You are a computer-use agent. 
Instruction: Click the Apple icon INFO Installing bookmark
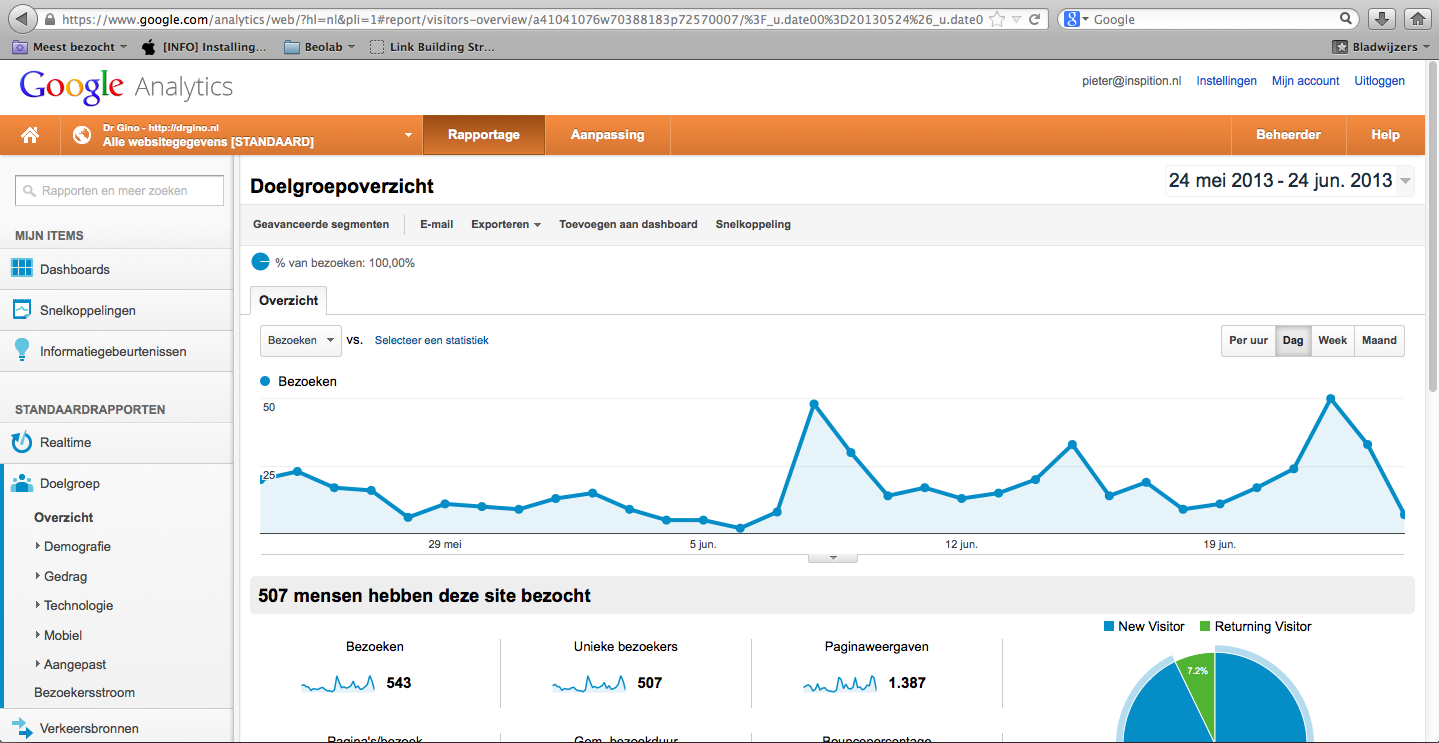click(x=149, y=47)
